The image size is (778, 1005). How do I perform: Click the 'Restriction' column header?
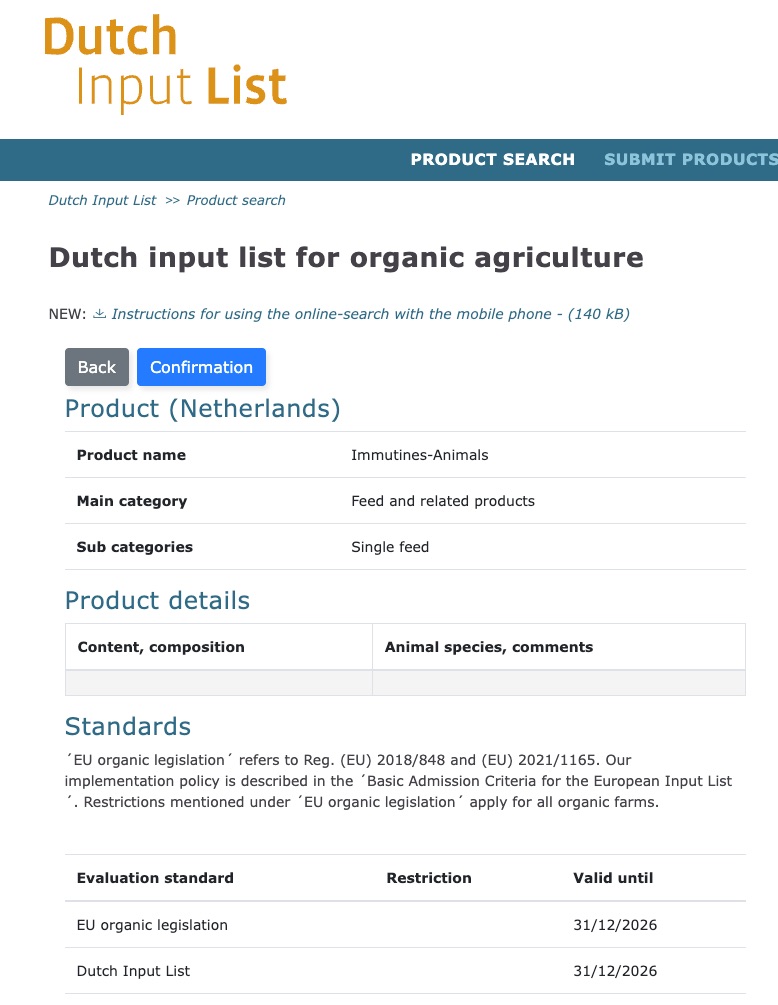click(x=428, y=878)
